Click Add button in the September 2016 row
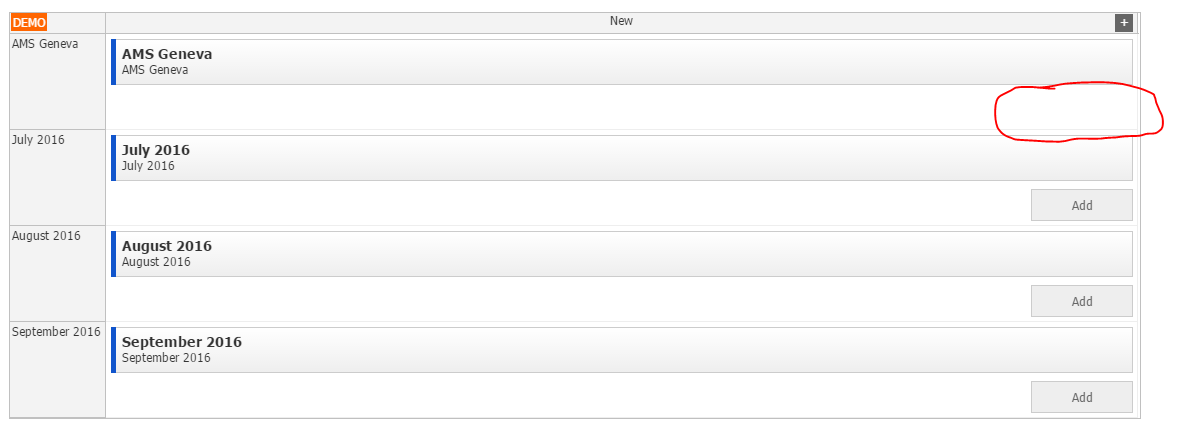Image resolution: width=1178 pixels, height=444 pixels. pyautogui.click(x=1082, y=397)
